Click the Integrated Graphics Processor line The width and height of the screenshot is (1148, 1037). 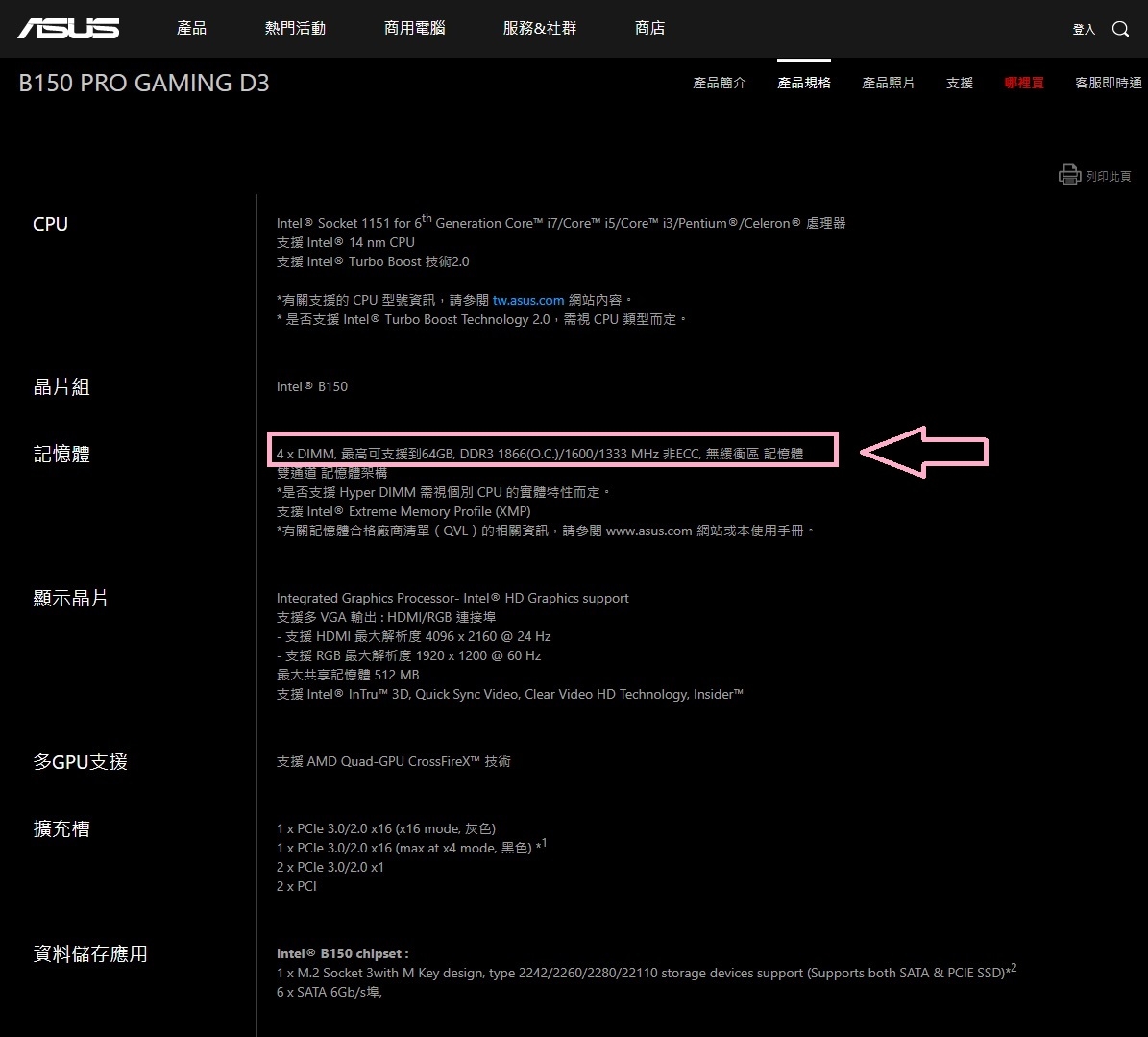click(452, 599)
